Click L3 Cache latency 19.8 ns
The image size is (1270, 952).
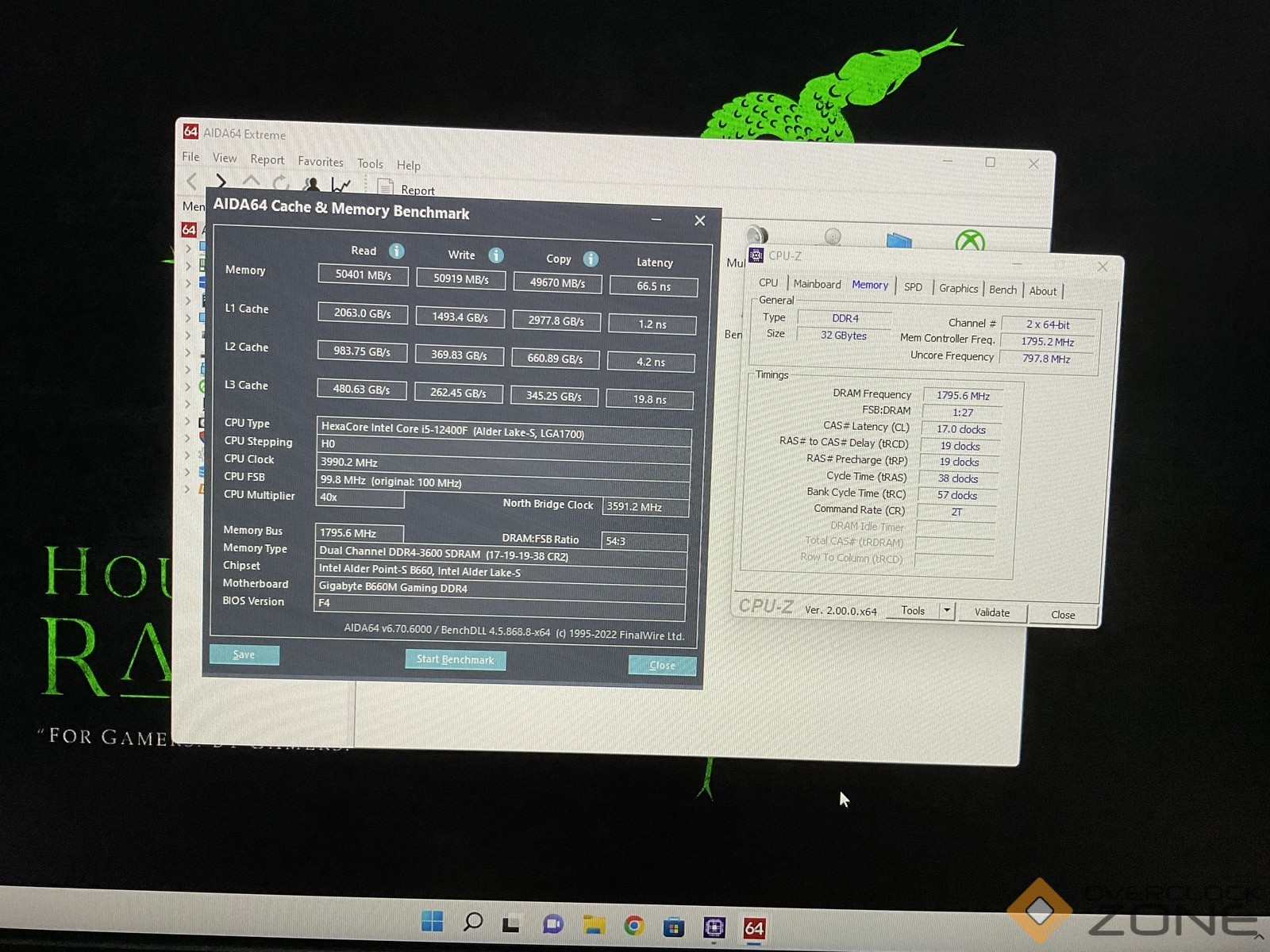[x=649, y=400]
